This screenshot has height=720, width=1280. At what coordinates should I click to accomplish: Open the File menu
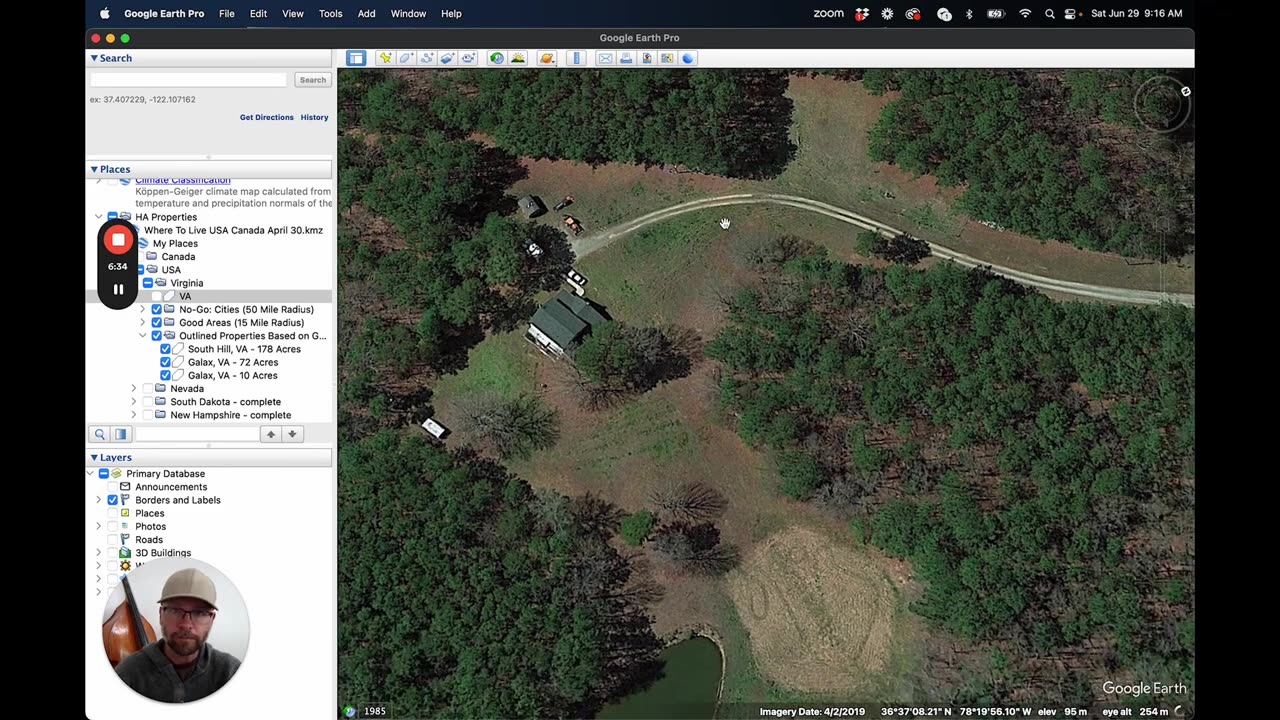point(227,13)
